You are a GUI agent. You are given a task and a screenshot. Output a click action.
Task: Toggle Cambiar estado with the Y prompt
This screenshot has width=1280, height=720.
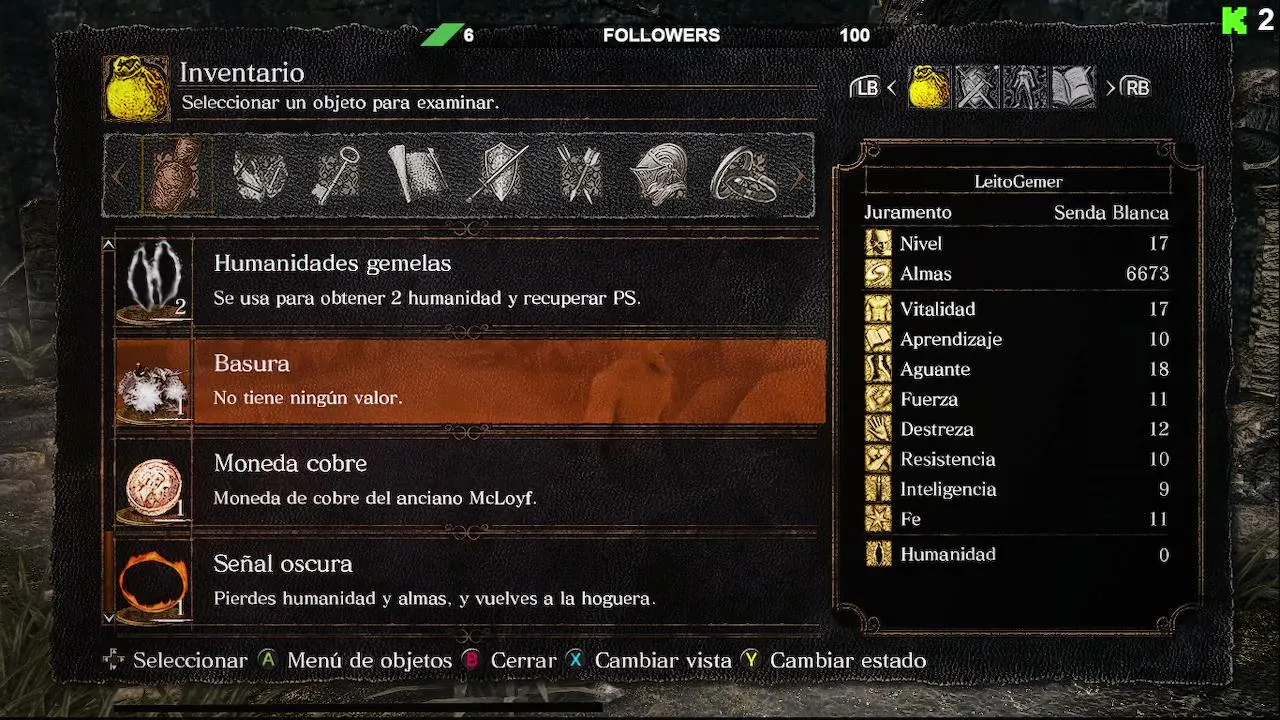(x=833, y=660)
